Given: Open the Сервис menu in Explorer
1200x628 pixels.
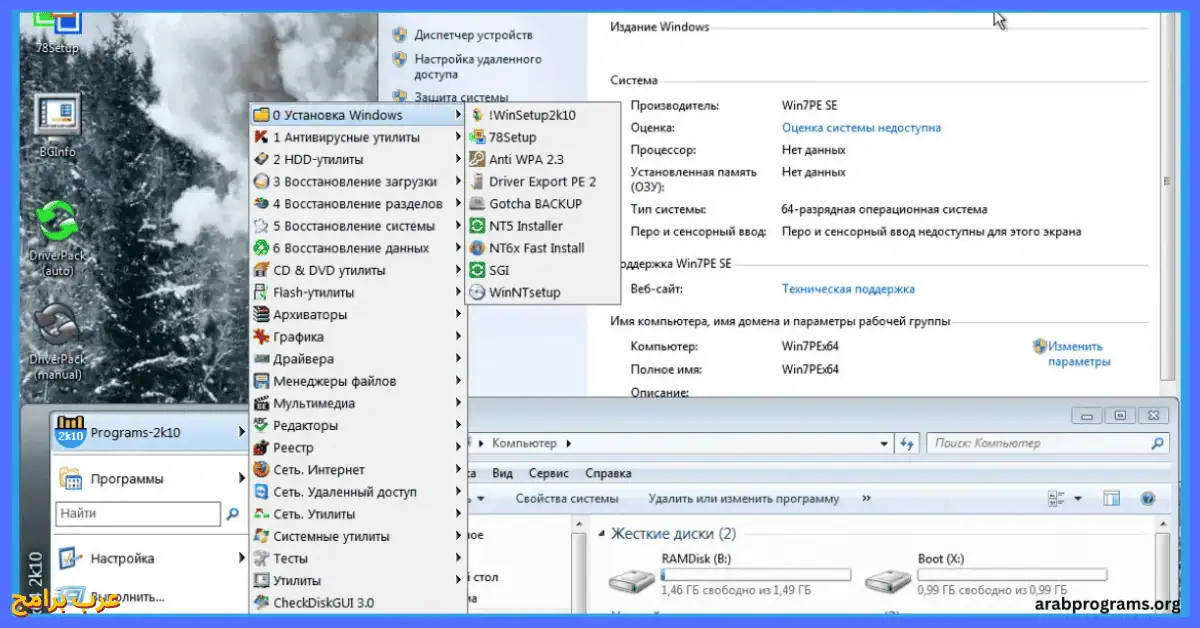Looking at the screenshot, I should tap(549, 473).
